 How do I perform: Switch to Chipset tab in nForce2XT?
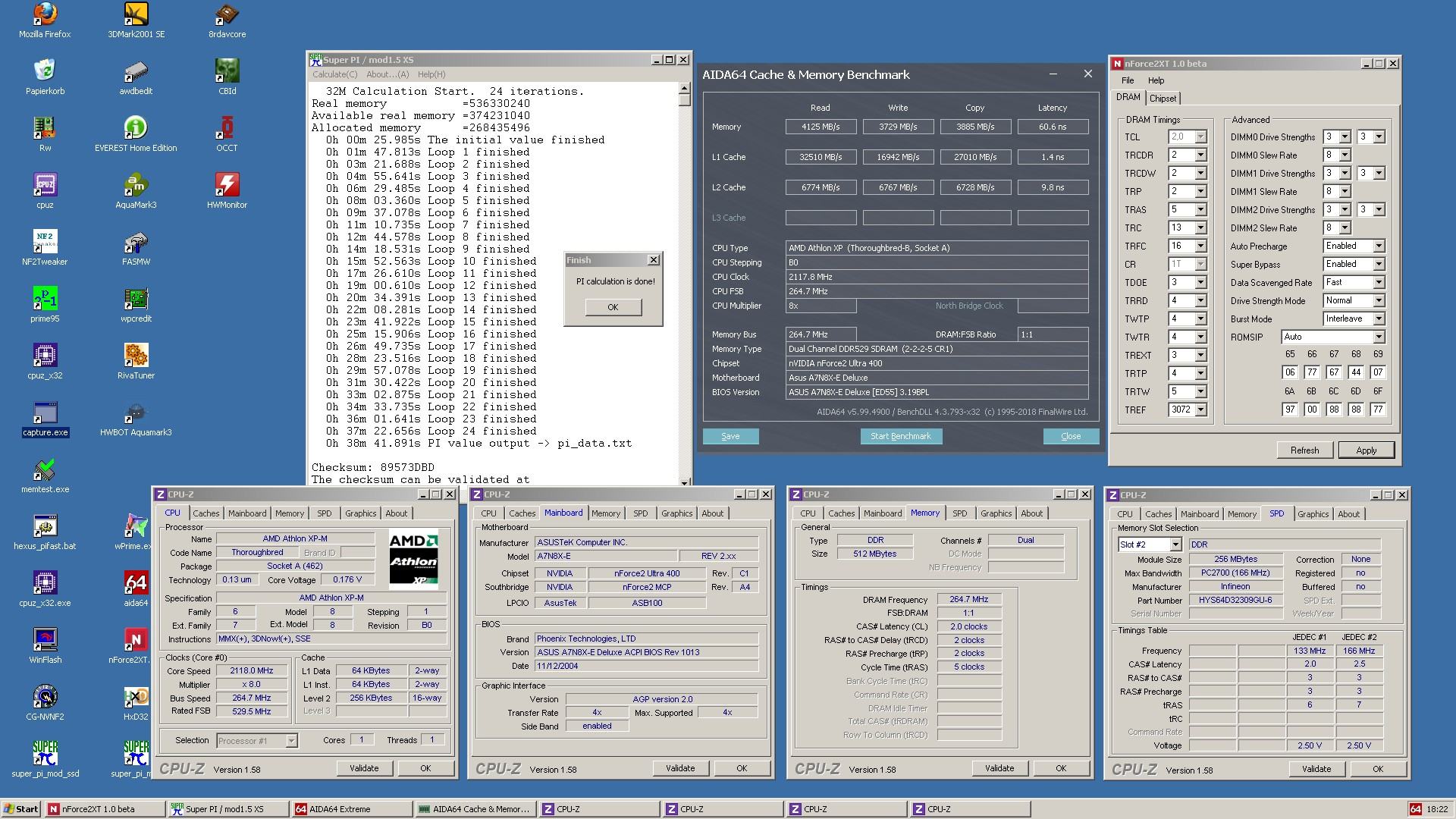point(1163,99)
